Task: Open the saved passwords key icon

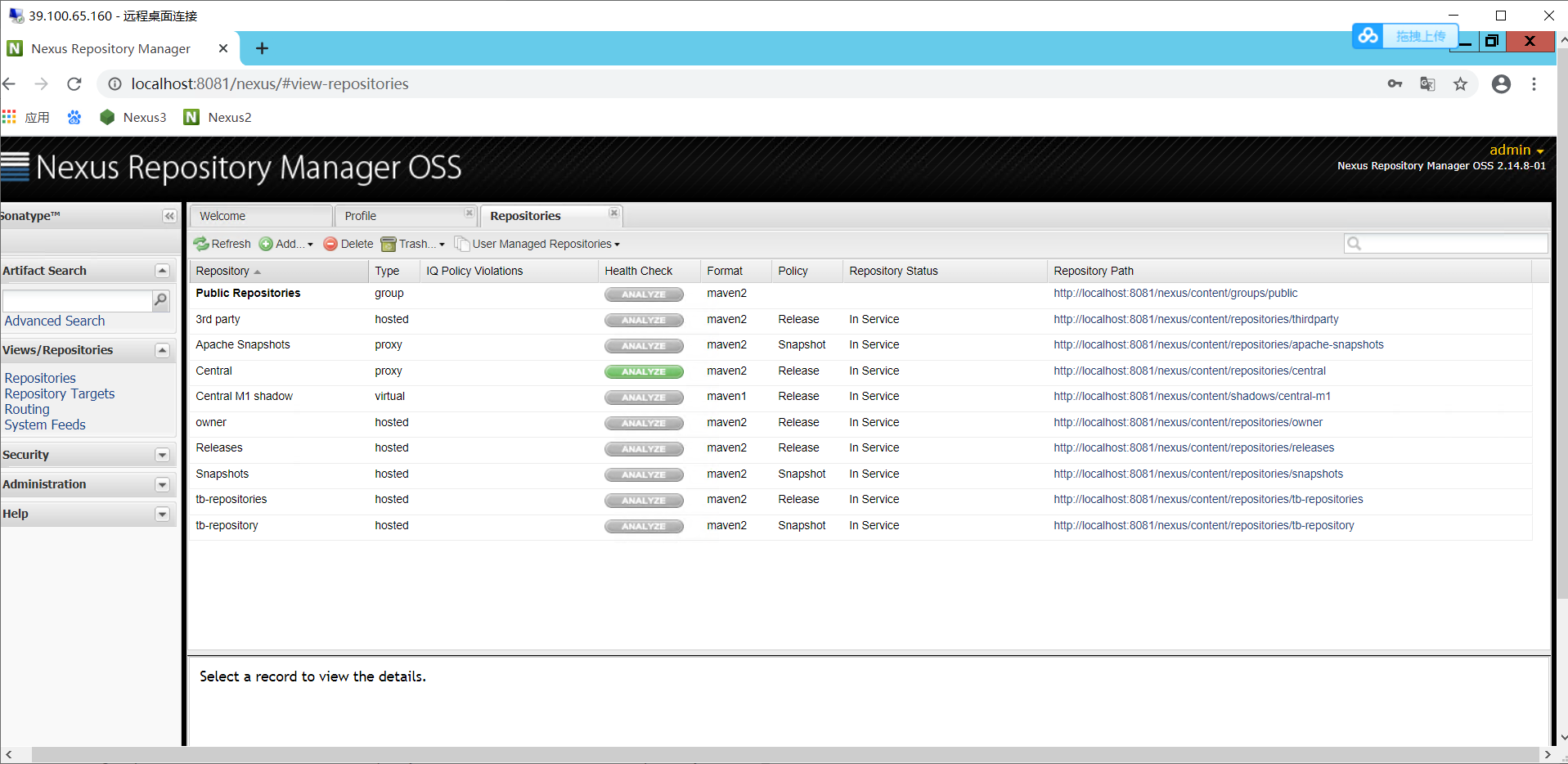Action: 1395,83
